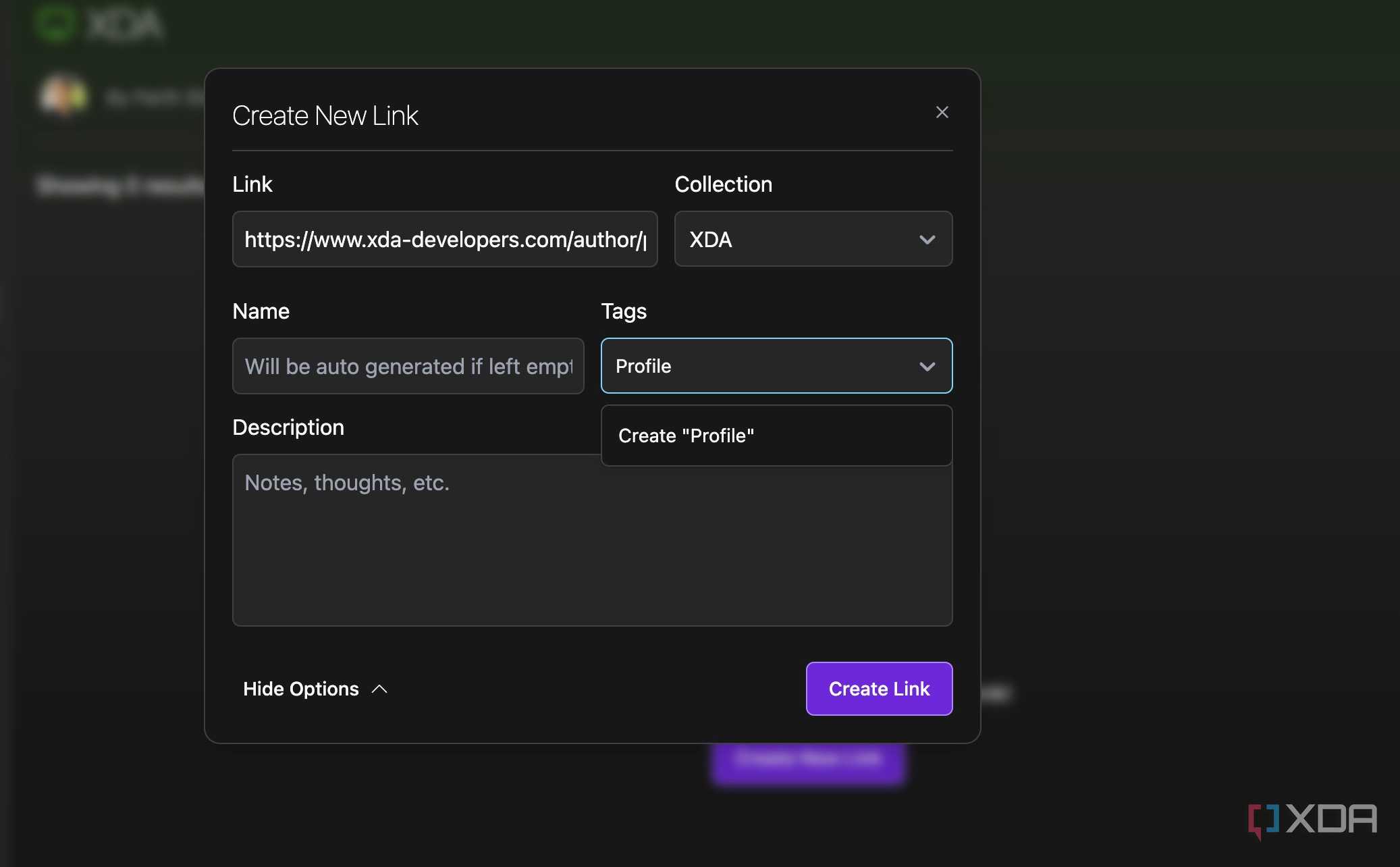Click the Create New Link dialog title

pyautogui.click(x=325, y=115)
